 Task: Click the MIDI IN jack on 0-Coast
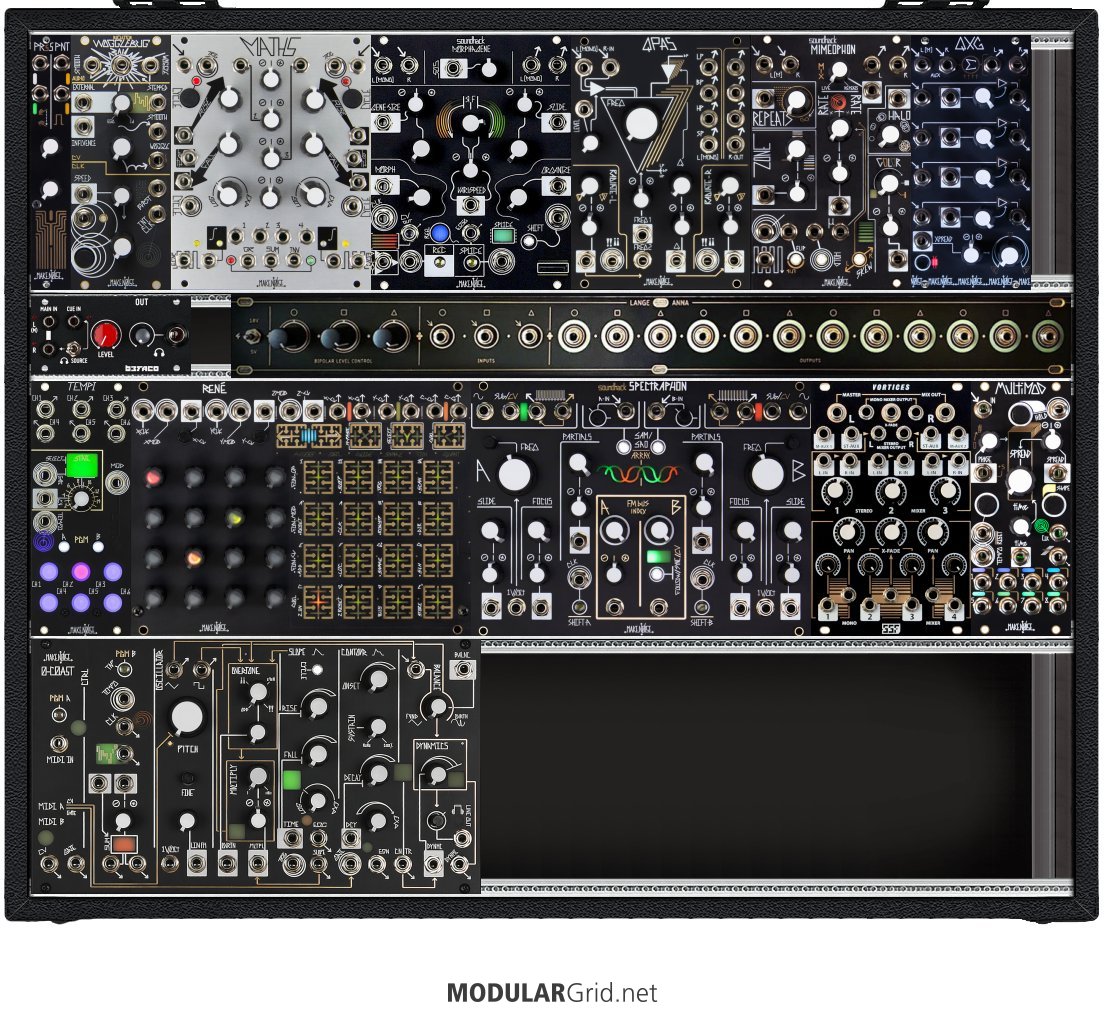coord(58,743)
